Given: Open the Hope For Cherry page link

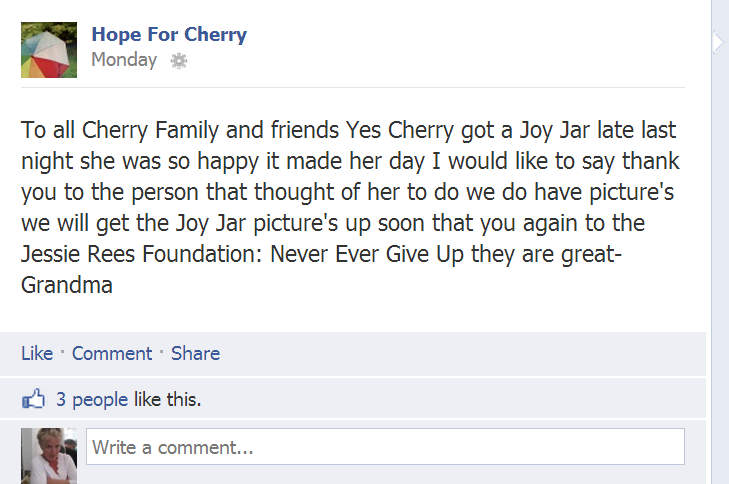Looking at the screenshot, I should click(169, 34).
